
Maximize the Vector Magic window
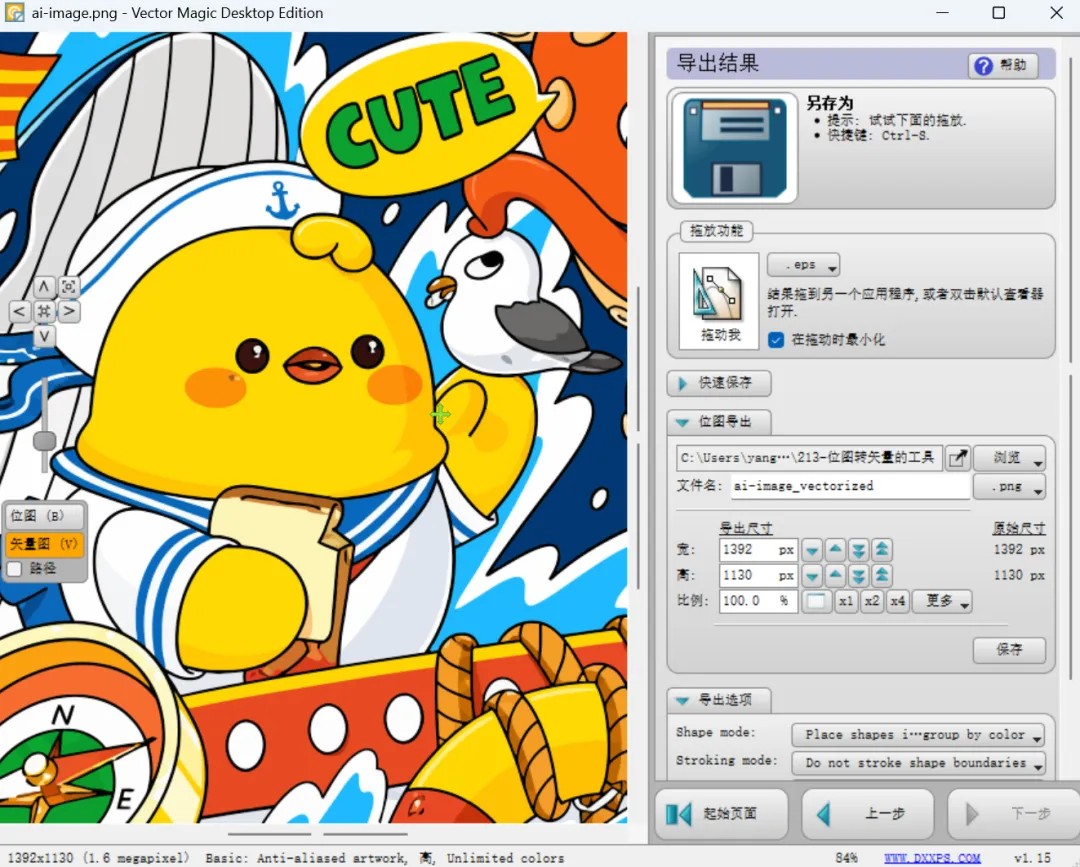point(999,12)
